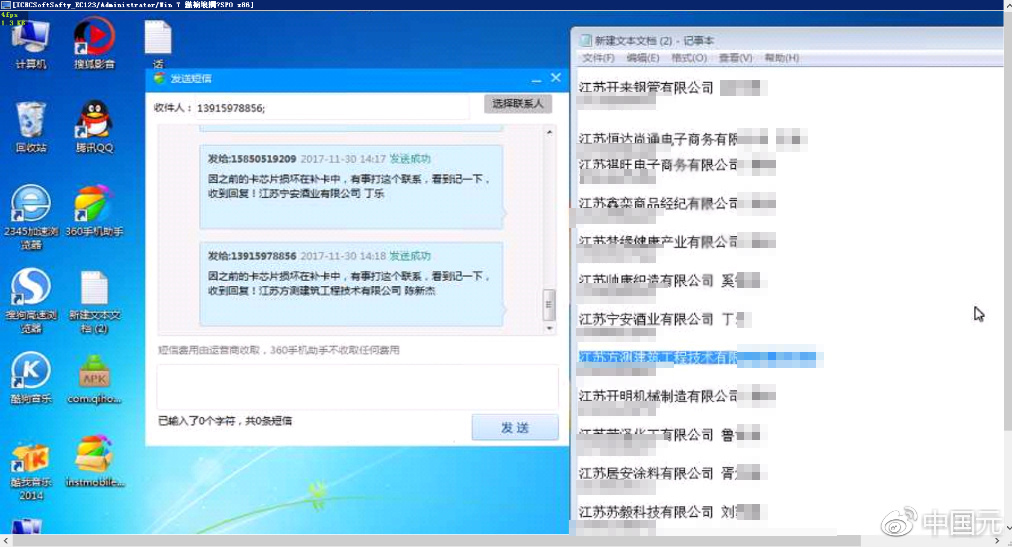Screen dimensions: 1012x547
Task: Close the 发送短信 window
Action: (556, 78)
